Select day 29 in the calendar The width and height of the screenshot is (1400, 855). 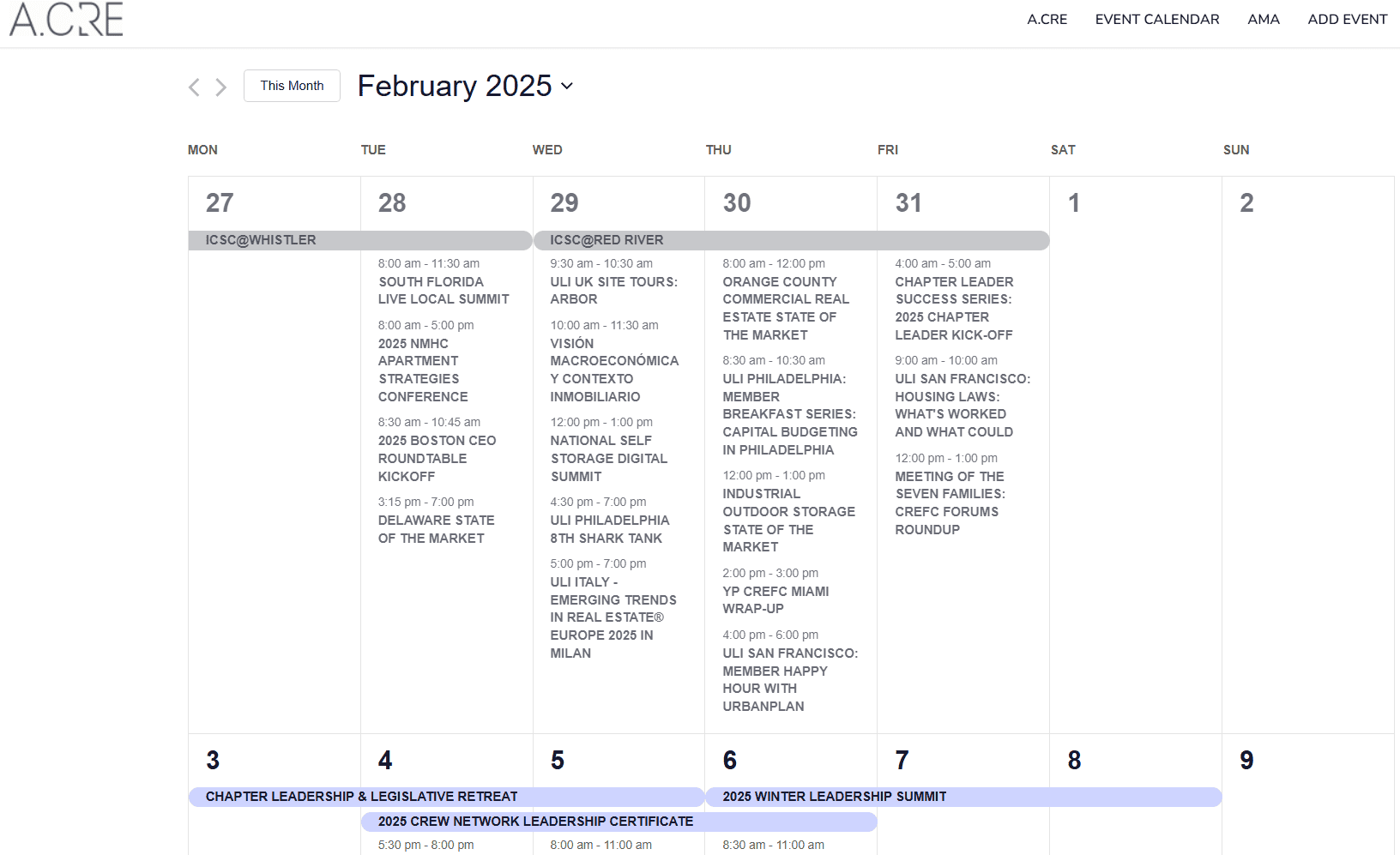pos(564,203)
